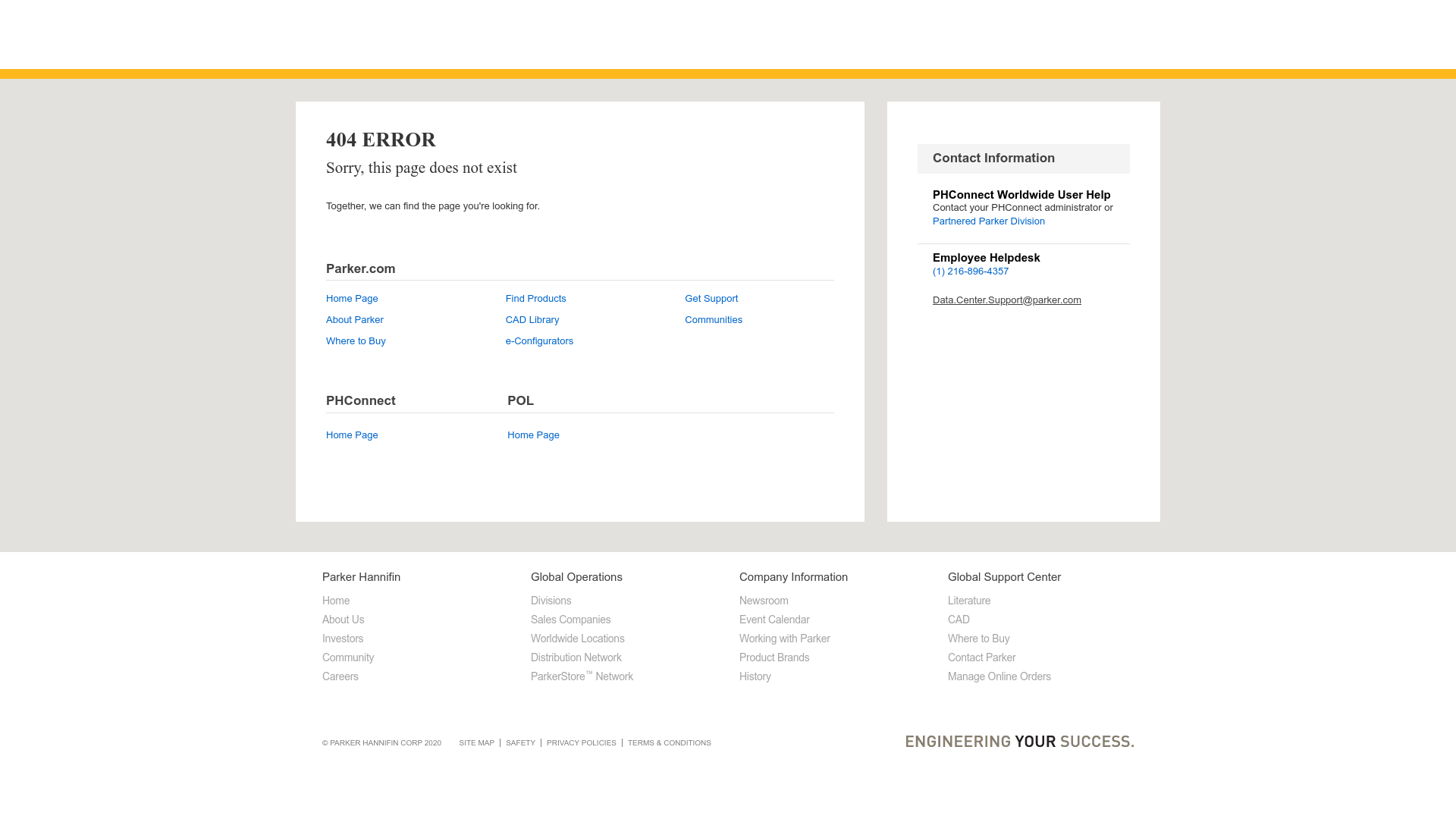Visit the Newsroom link
Screen dimensions: 1456x819
(x=764, y=601)
